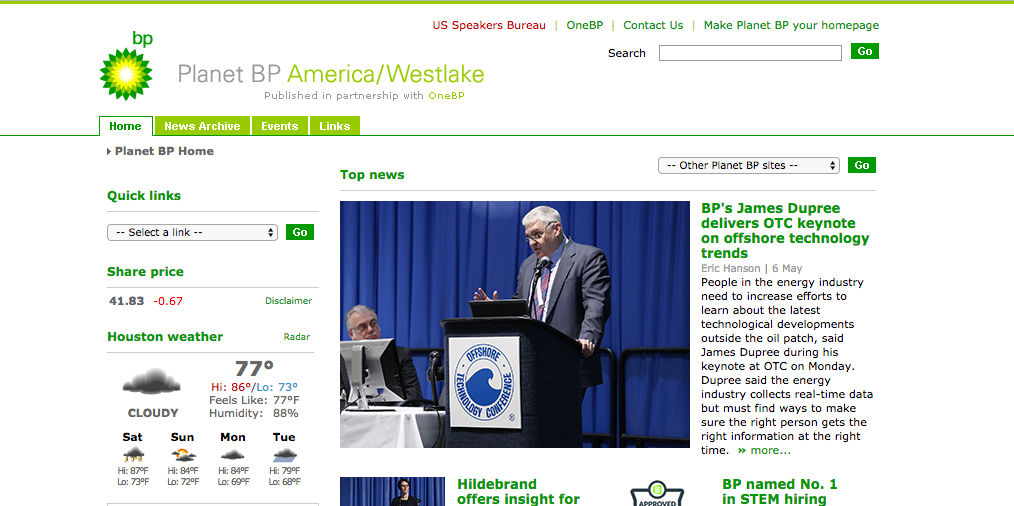Click Saturday's thunderstorm forecast icon

click(133, 454)
